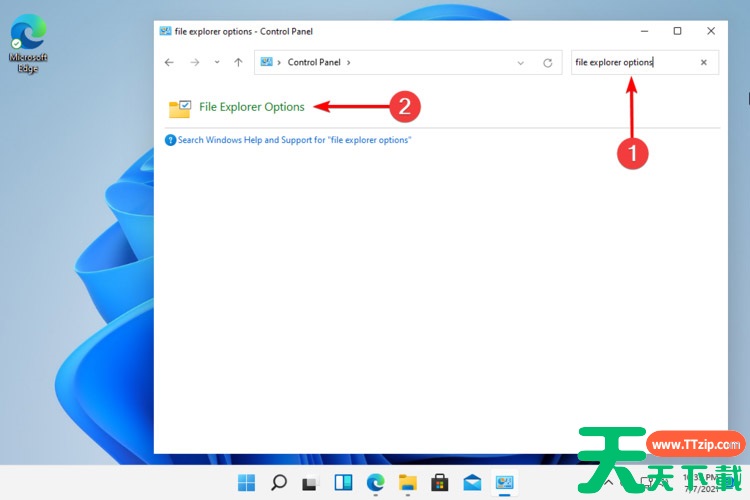Open the File Explorer Options result
750x500 pixels.
252,107
